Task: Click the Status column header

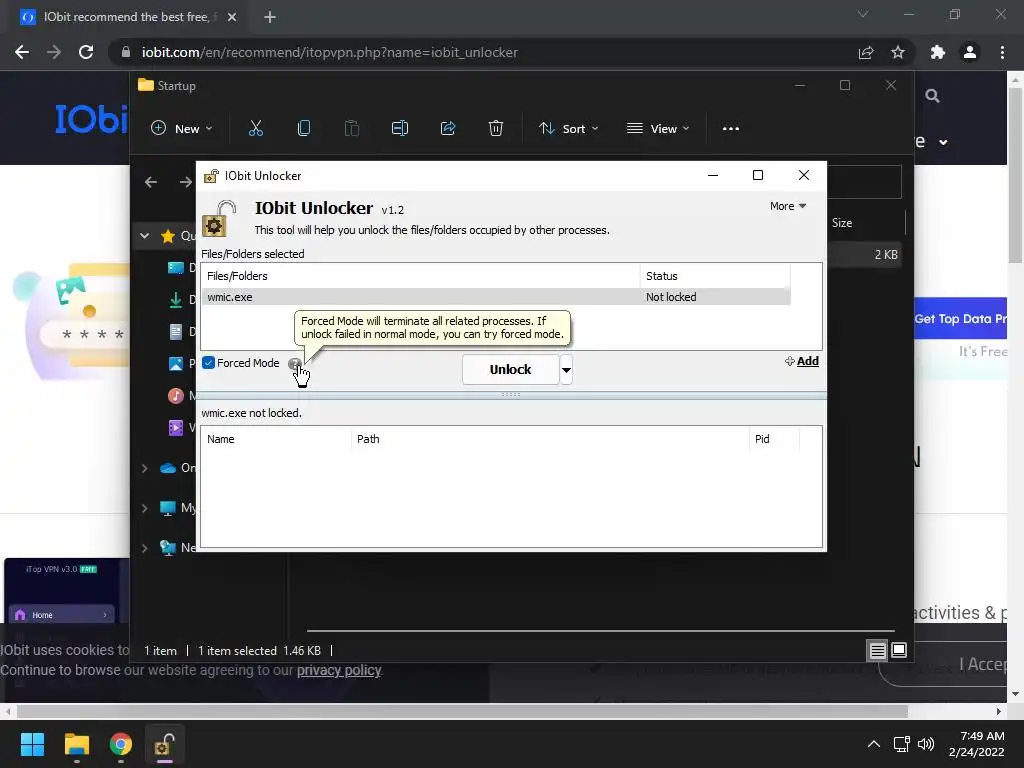Action: pyautogui.click(x=715, y=276)
